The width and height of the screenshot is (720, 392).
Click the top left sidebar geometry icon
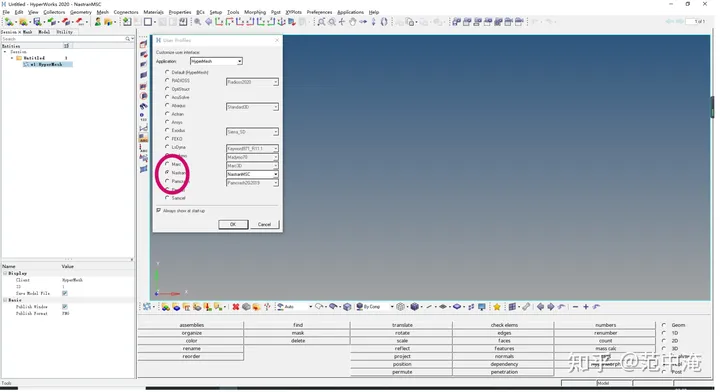point(143,45)
